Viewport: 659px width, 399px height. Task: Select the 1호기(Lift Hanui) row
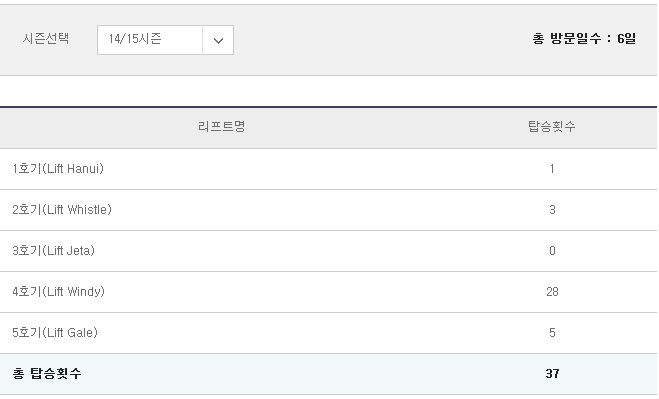coord(328,169)
